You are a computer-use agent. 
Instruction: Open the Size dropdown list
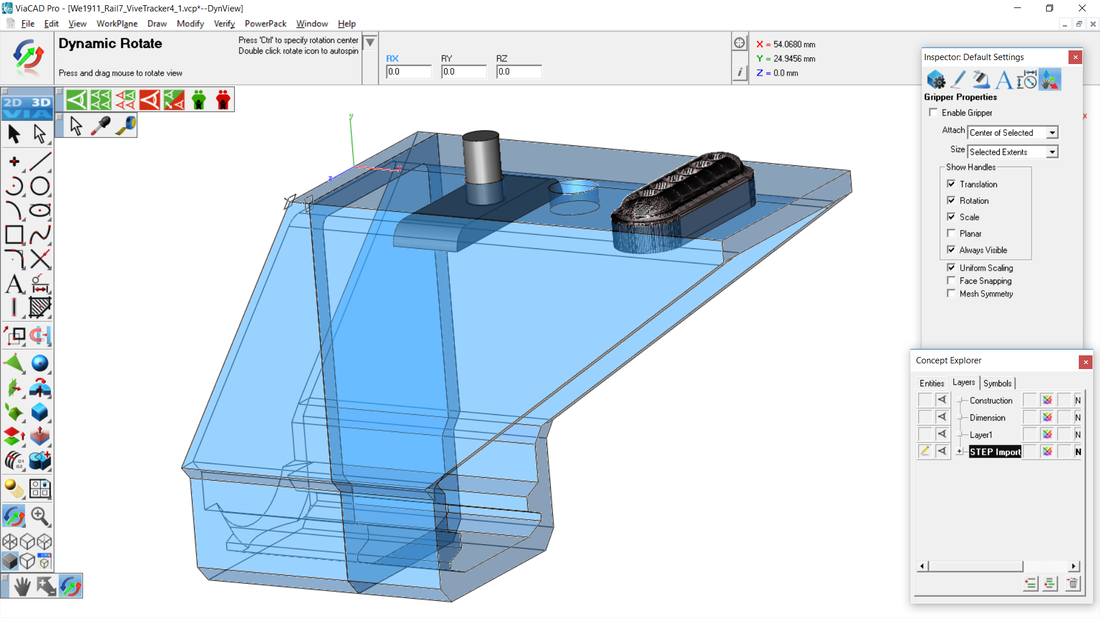[x=1052, y=152]
